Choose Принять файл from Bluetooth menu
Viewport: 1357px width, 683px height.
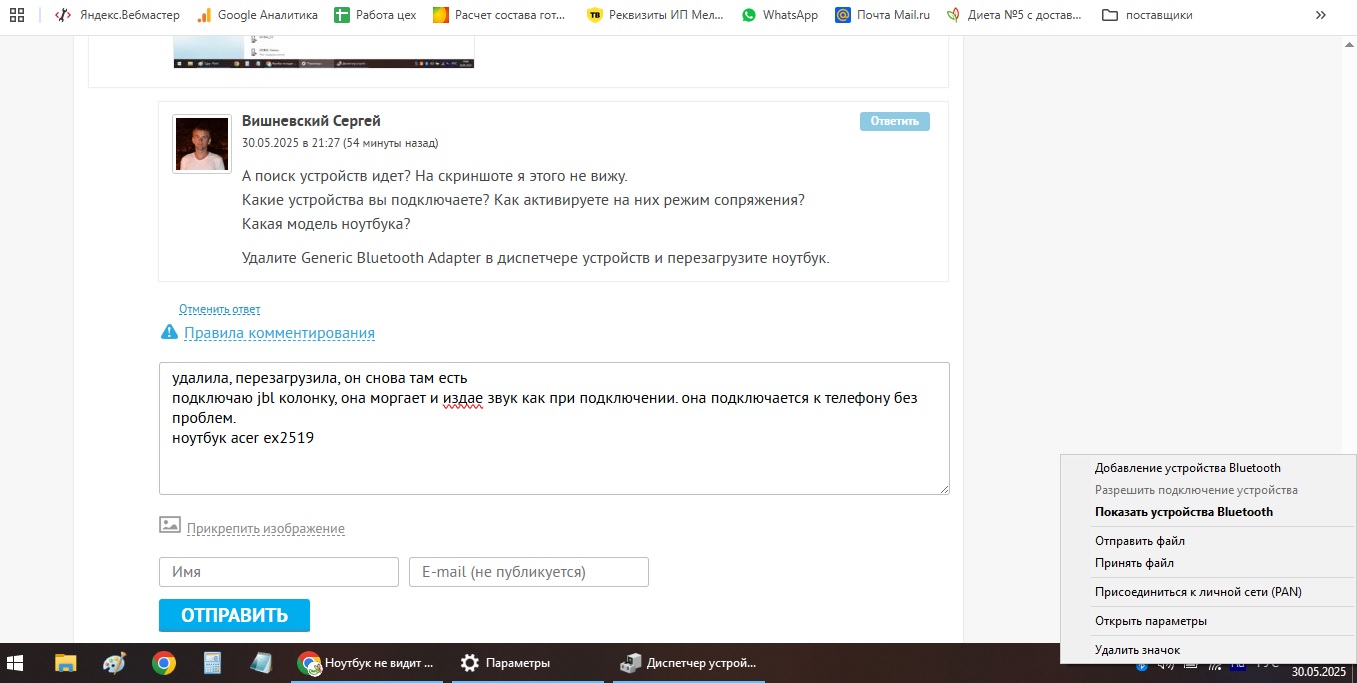[x=1209, y=563]
